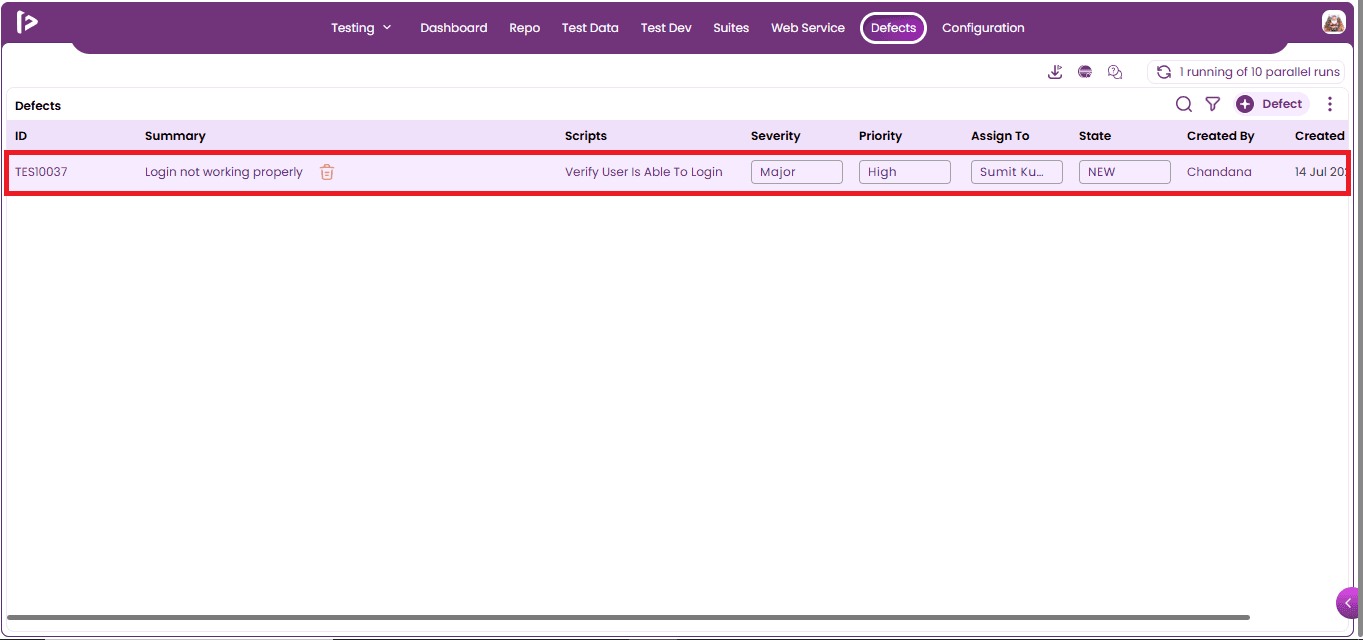Open the three-dot more options menu
Viewport: 1363px width, 640px height.
coord(1330,104)
